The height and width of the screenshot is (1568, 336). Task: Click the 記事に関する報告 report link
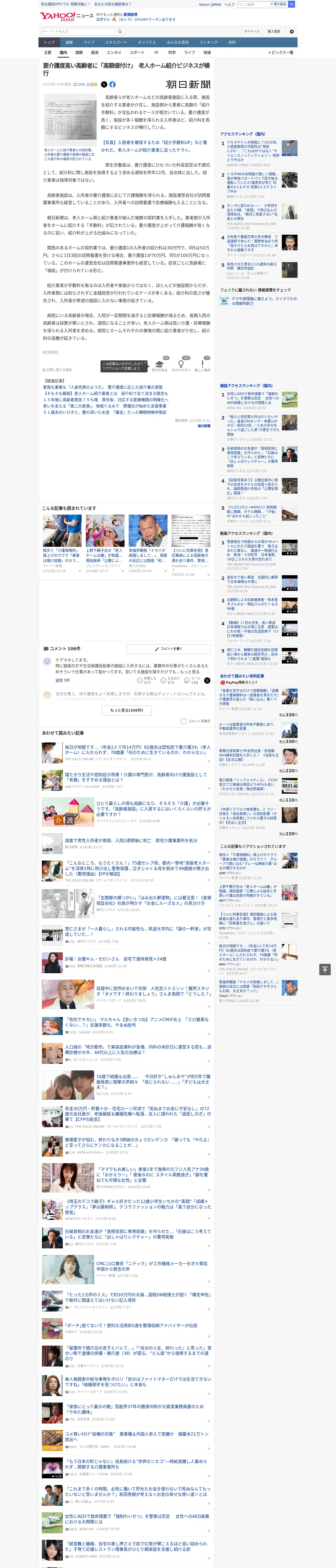click(x=57, y=370)
